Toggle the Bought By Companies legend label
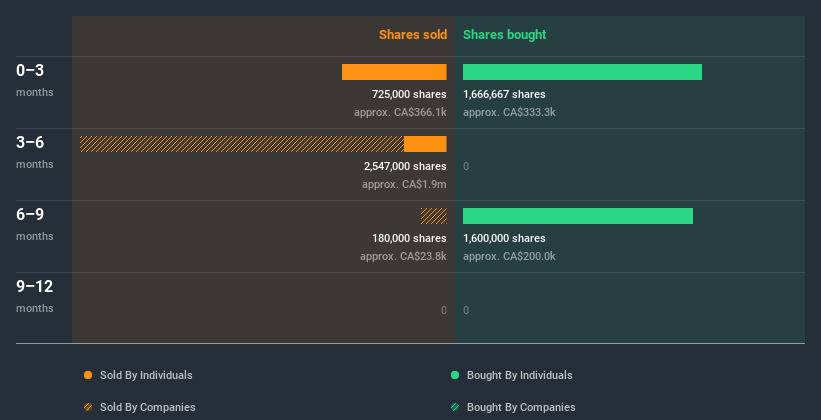Image resolution: width=821 pixels, height=420 pixels. pos(521,407)
